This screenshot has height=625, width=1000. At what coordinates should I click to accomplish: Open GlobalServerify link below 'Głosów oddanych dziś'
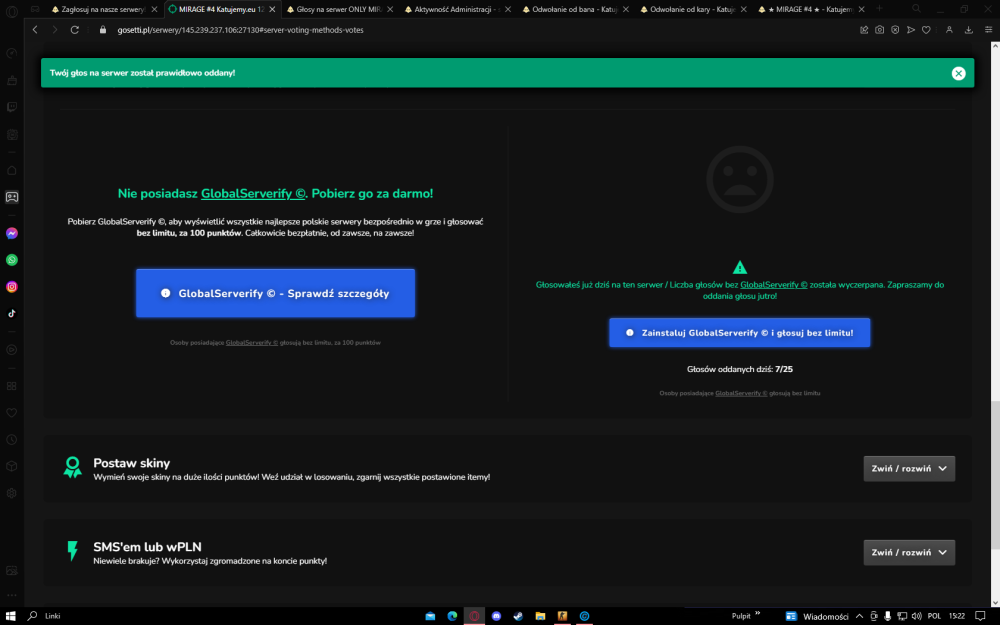pyautogui.click(x=741, y=393)
